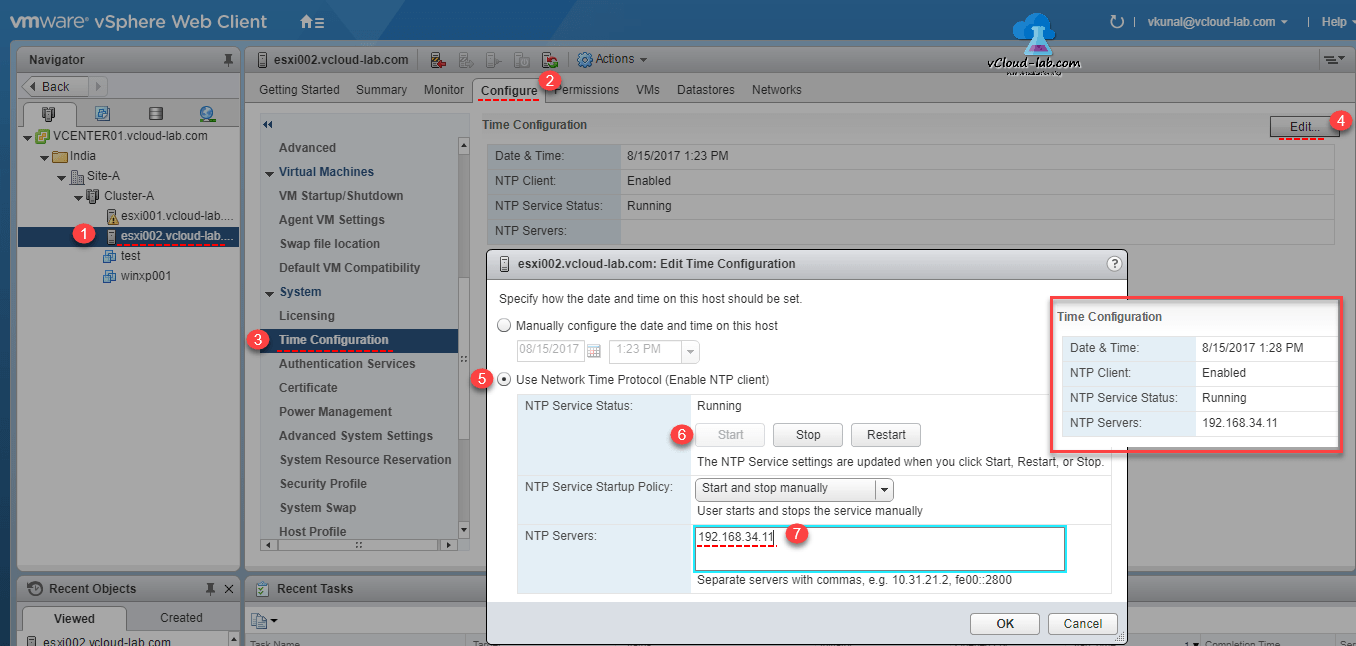The height and width of the screenshot is (646, 1356).
Task: Click the Shut Down Host toolbar icon
Action: [x=520, y=59]
